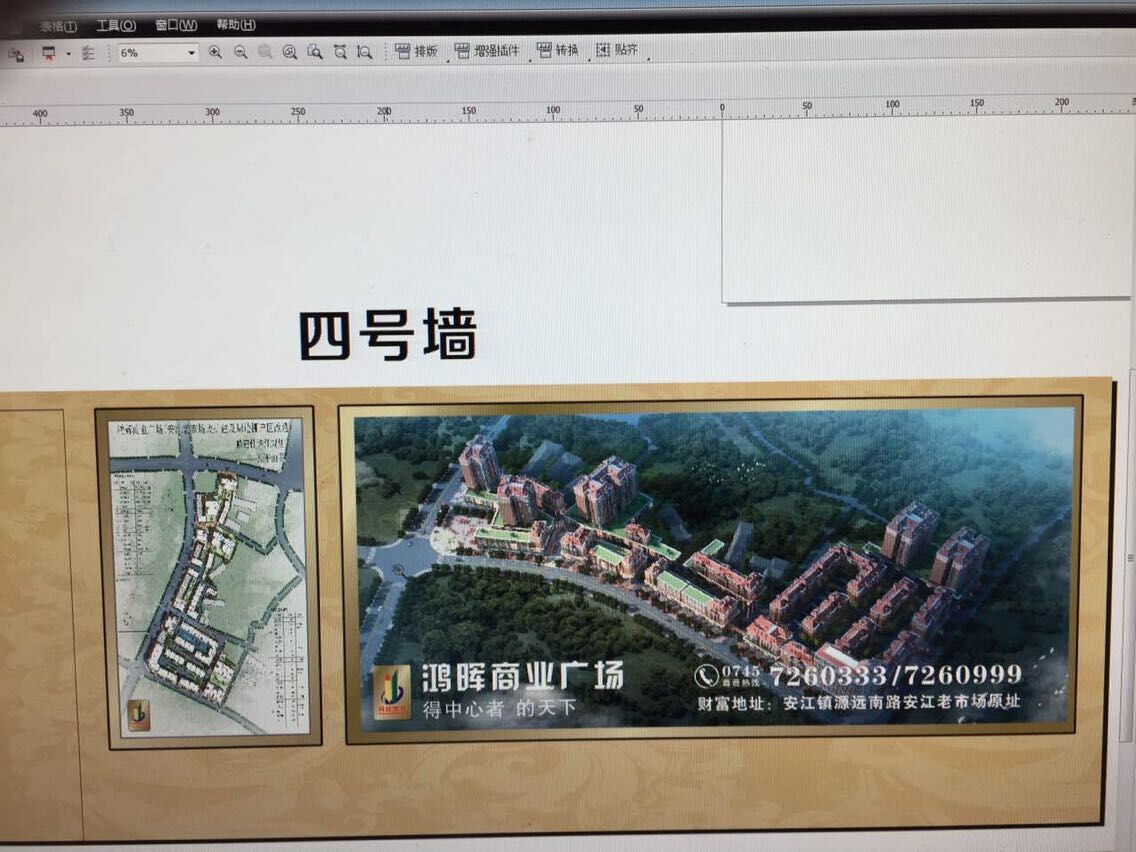Click the horizontal ruler at the 0 mark
Viewport: 1136px width, 852px height.
pyautogui.click(x=722, y=109)
